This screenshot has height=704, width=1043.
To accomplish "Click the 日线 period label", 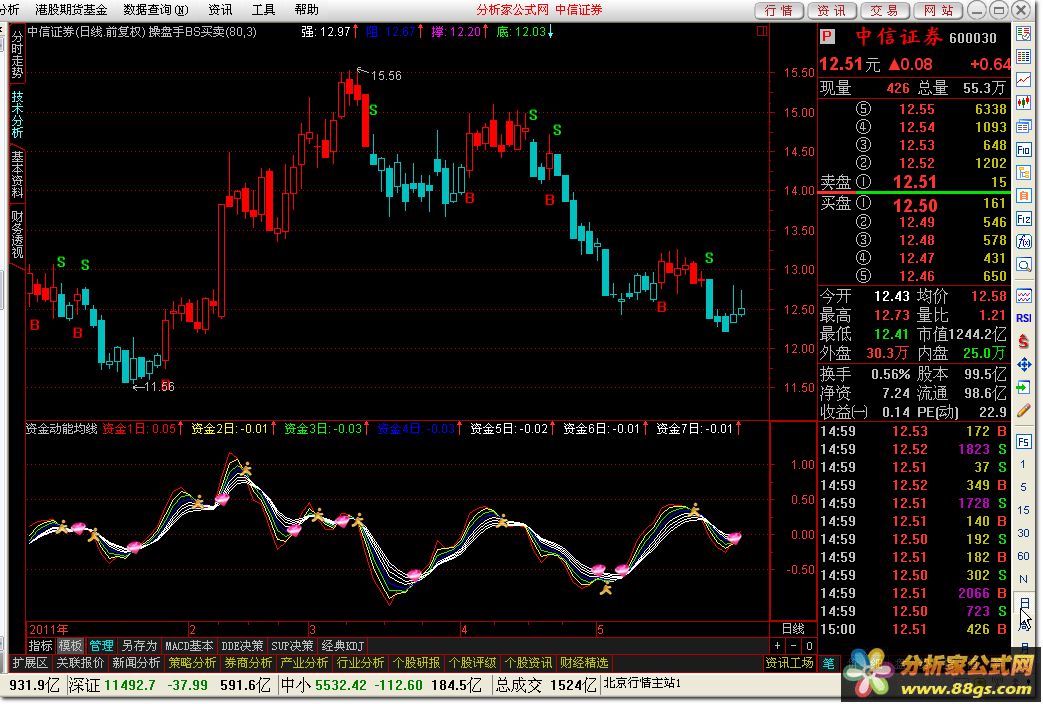I will tap(793, 628).
